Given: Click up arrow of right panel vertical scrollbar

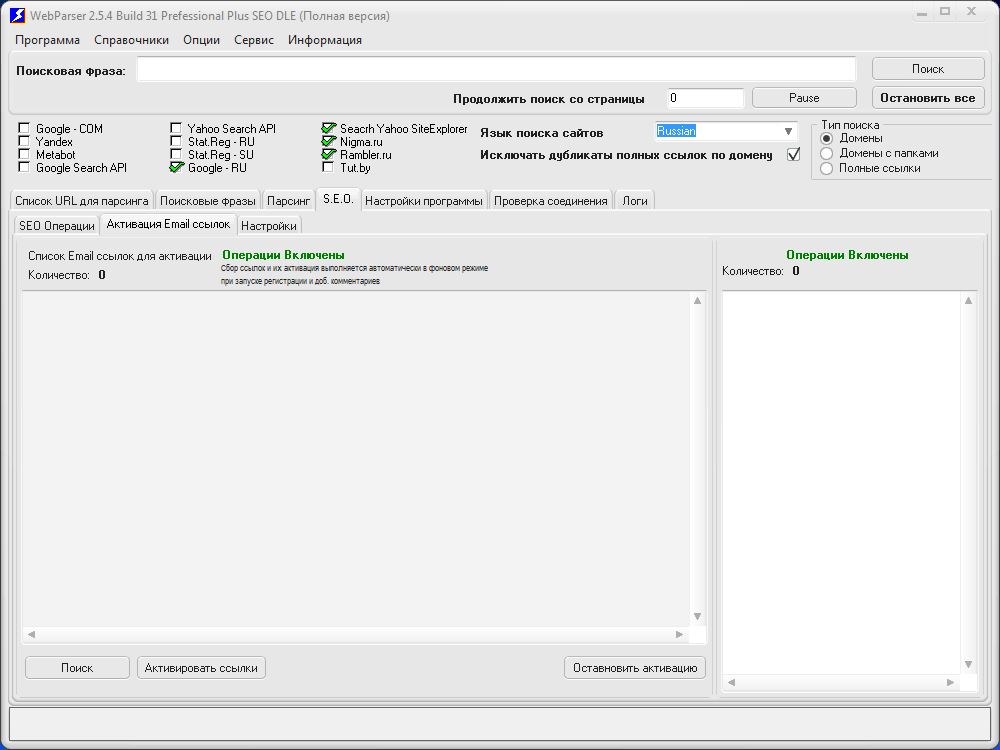Looking at the screenshot, I should (x=969, y=300).
